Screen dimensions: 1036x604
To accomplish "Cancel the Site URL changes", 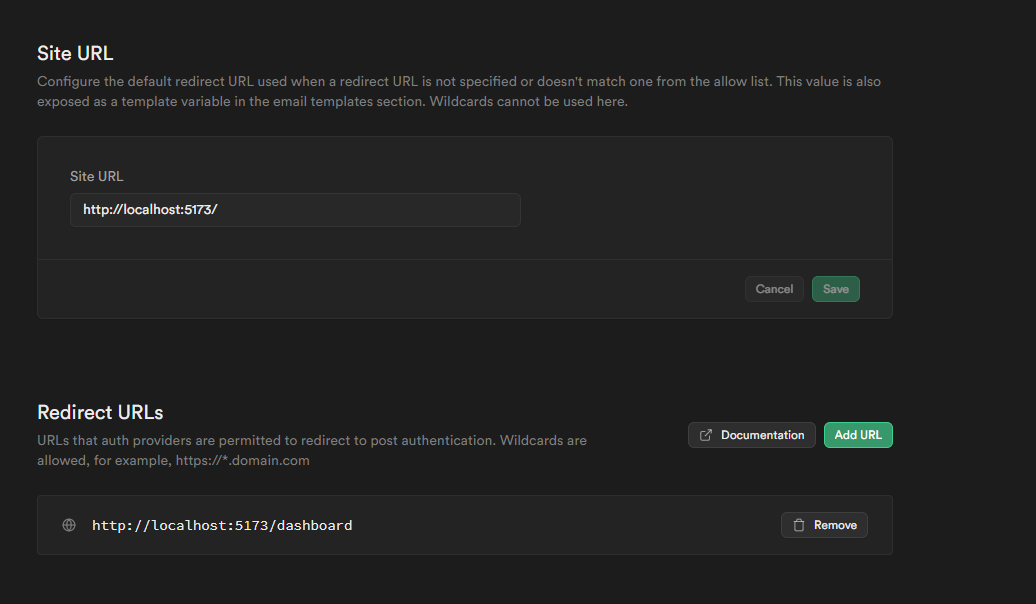I will [x=774, y=289].
